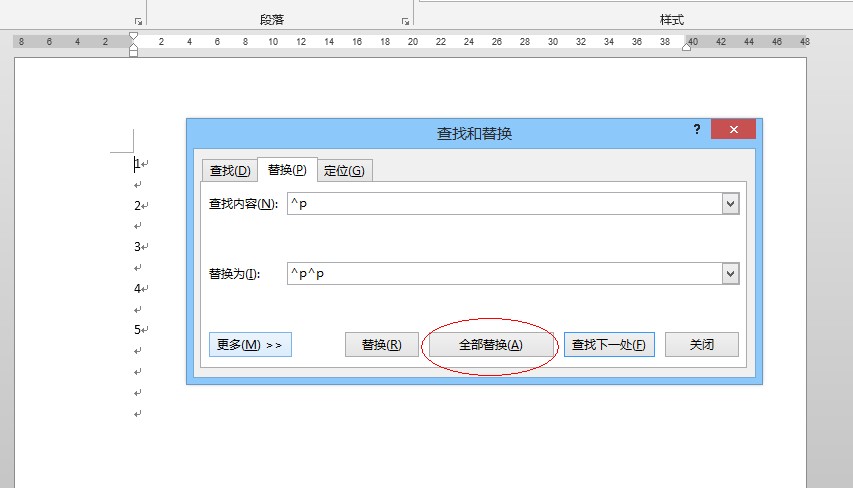Expand more options with 更多(M) >>

[x=250, y=345]
